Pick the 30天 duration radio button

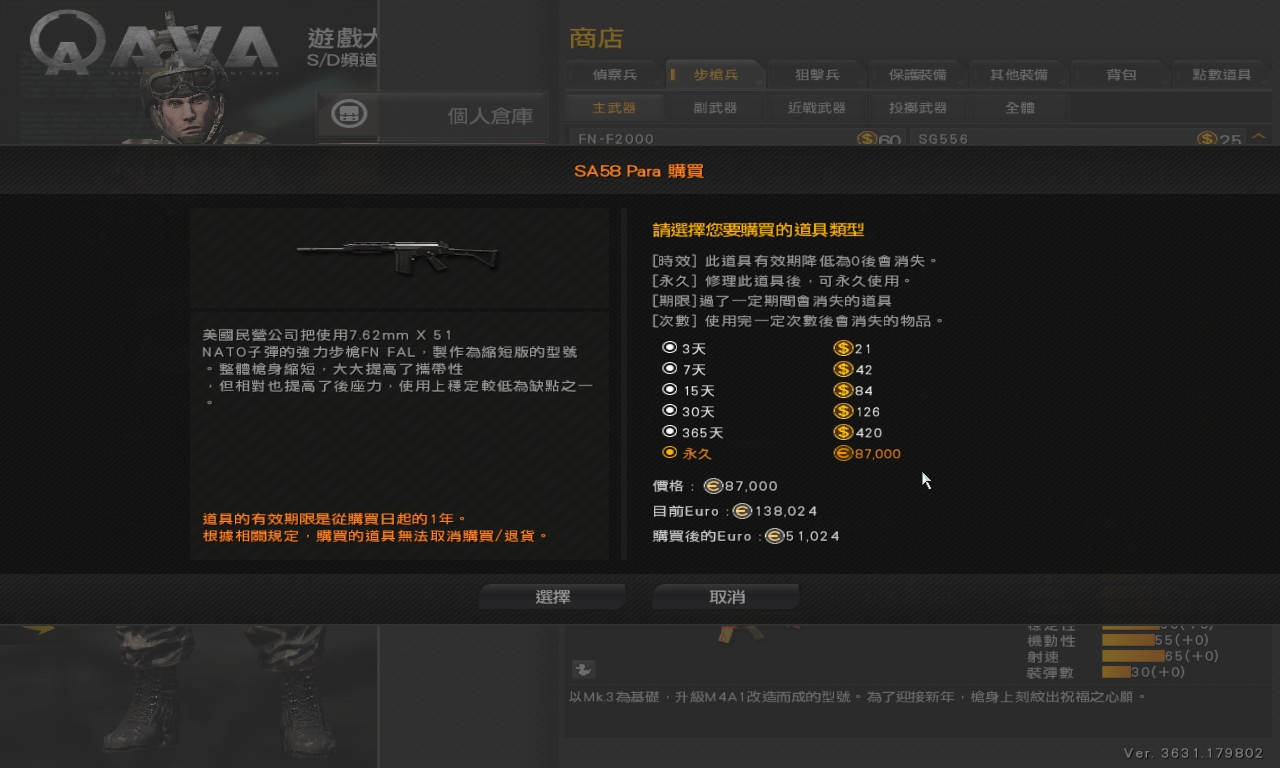point(669,411)
